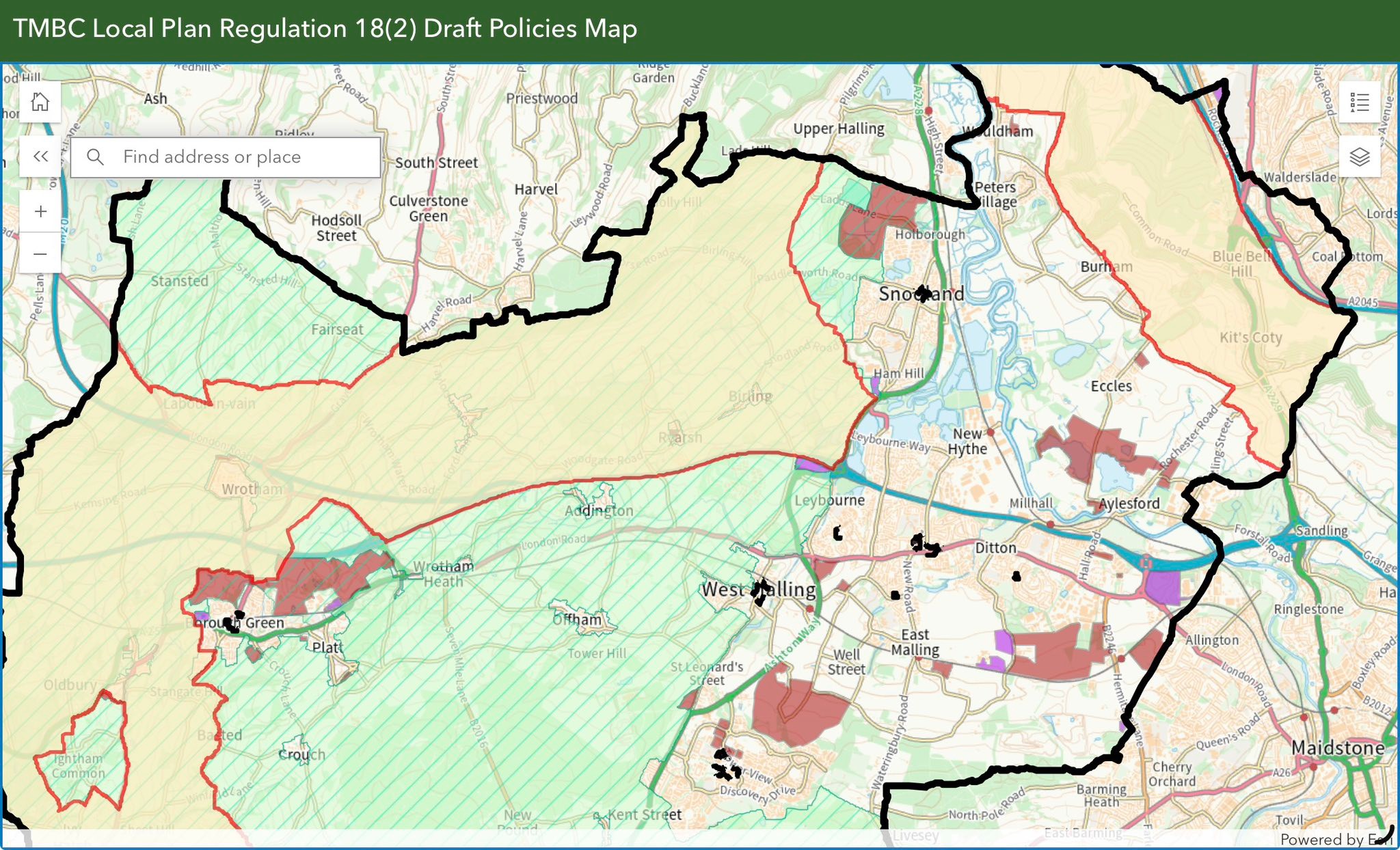
Task: Click the Maidstone town label
Action: tap(1338, 748)
